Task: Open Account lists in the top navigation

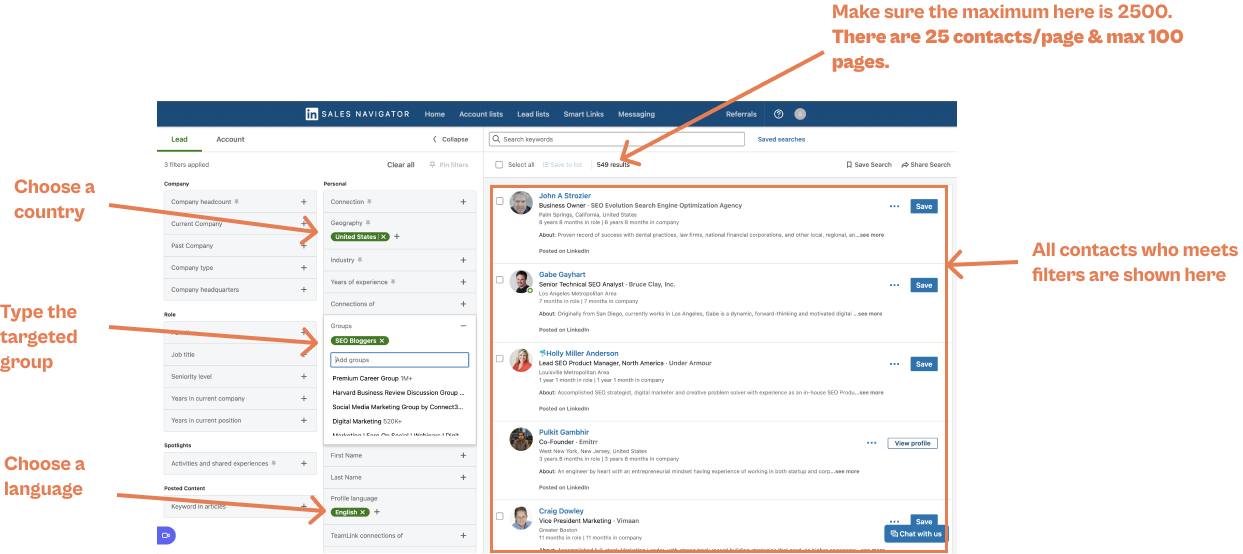Action: coord(481,114)
